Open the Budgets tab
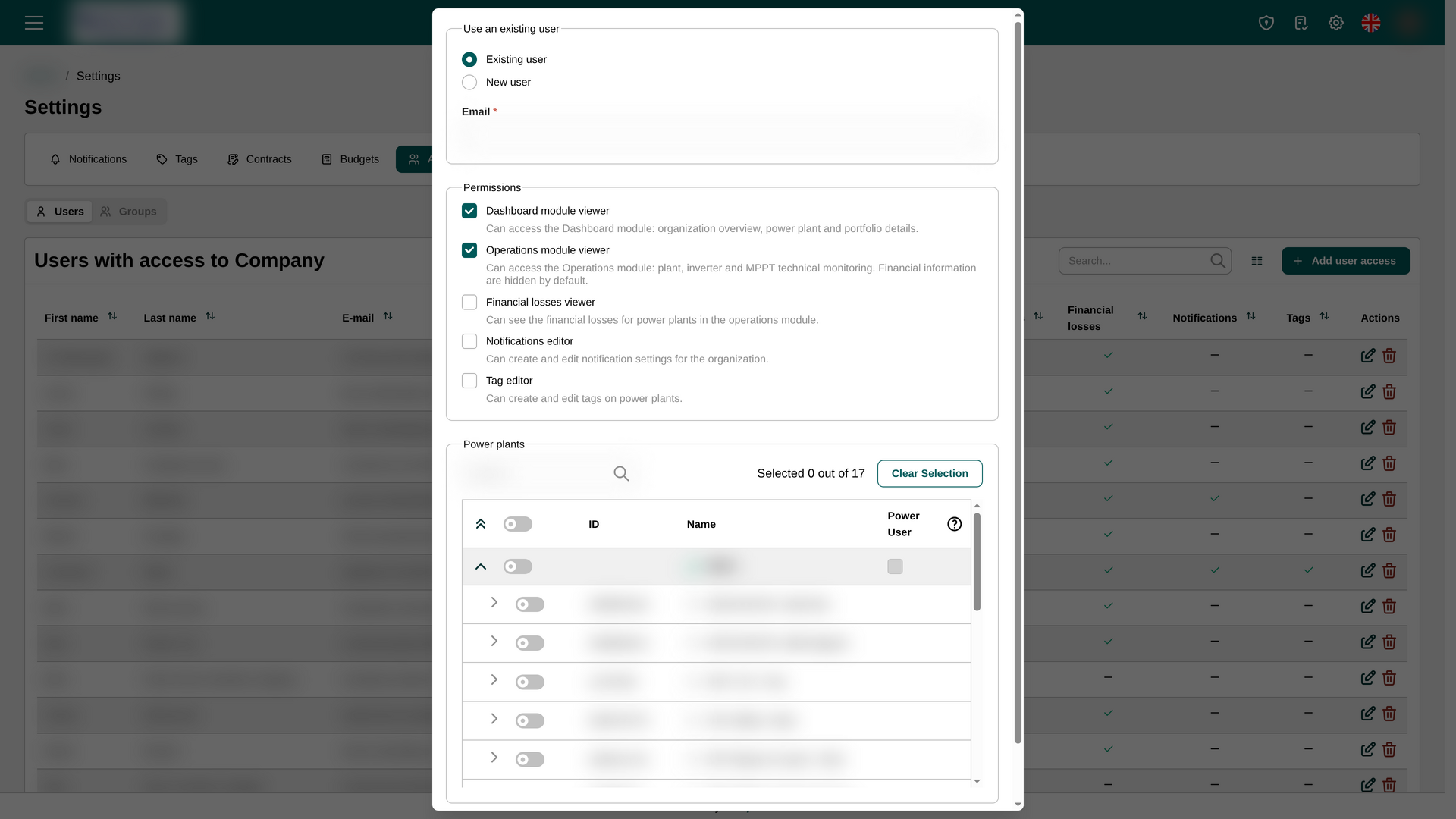The image size is (1456, 819). pyautogui.click(x=350, y=159)
